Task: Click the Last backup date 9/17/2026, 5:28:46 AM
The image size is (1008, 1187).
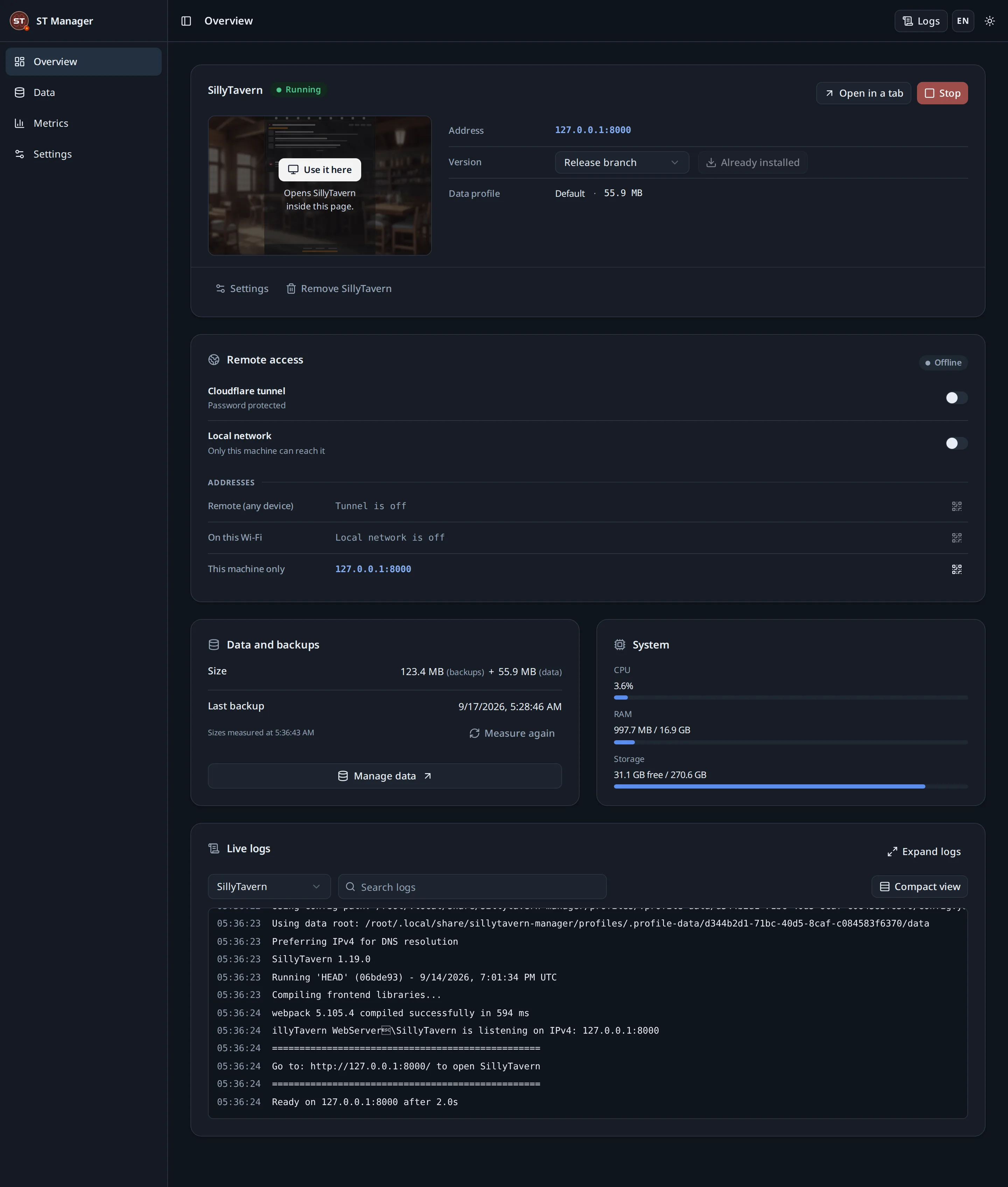Action: pos(510,707)
